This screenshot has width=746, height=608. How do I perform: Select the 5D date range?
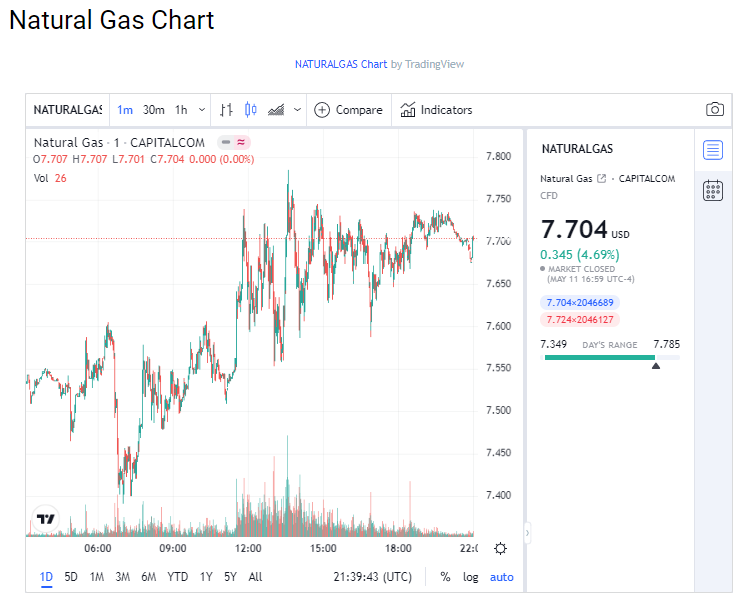pos(71,577)
